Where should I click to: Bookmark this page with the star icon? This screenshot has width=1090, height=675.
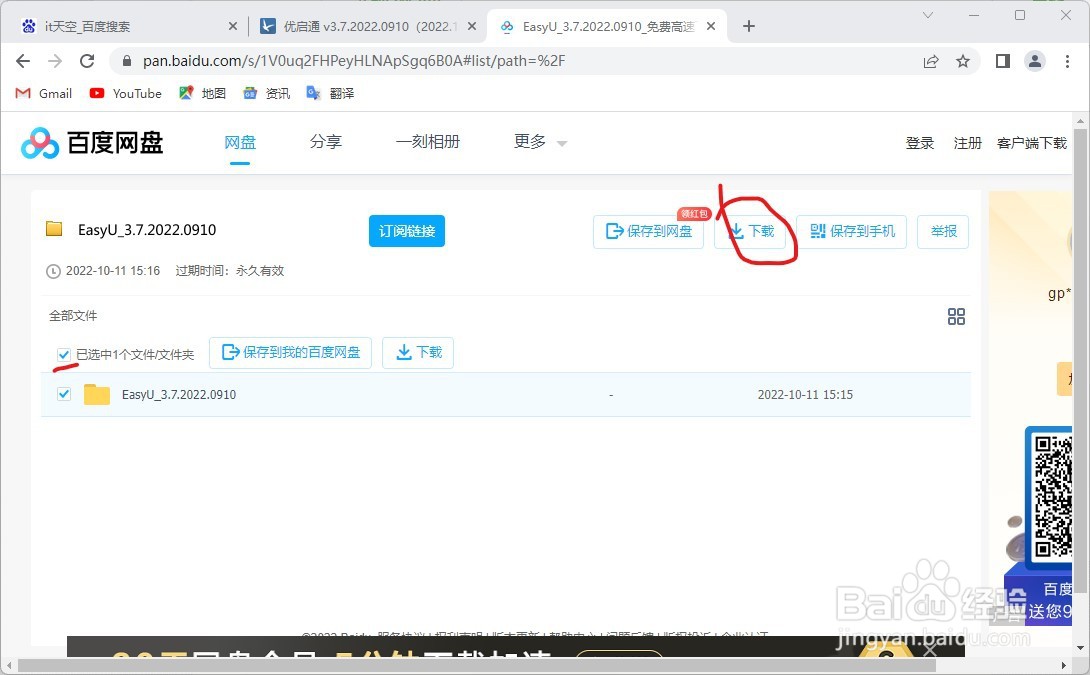tap(963, 61)
